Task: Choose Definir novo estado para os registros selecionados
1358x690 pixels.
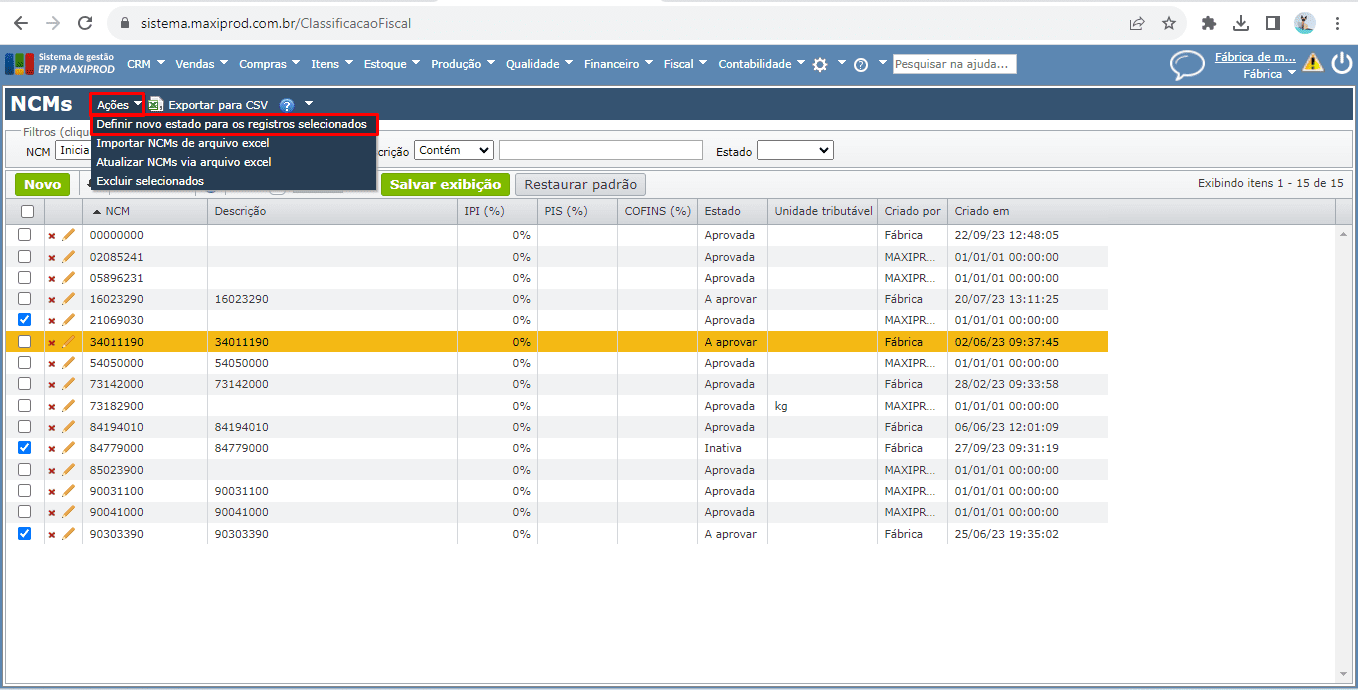Action: pyautogui.click(x=234, y=125)
